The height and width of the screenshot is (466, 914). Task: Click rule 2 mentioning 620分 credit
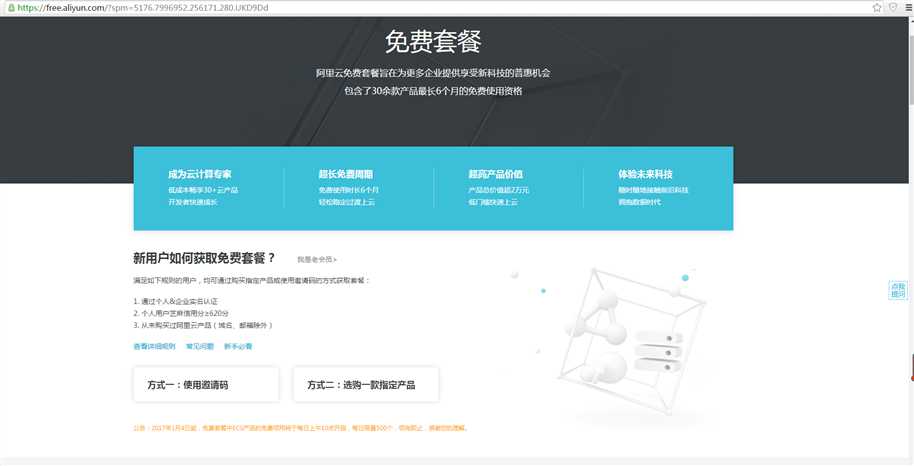[x=181, y=313]
